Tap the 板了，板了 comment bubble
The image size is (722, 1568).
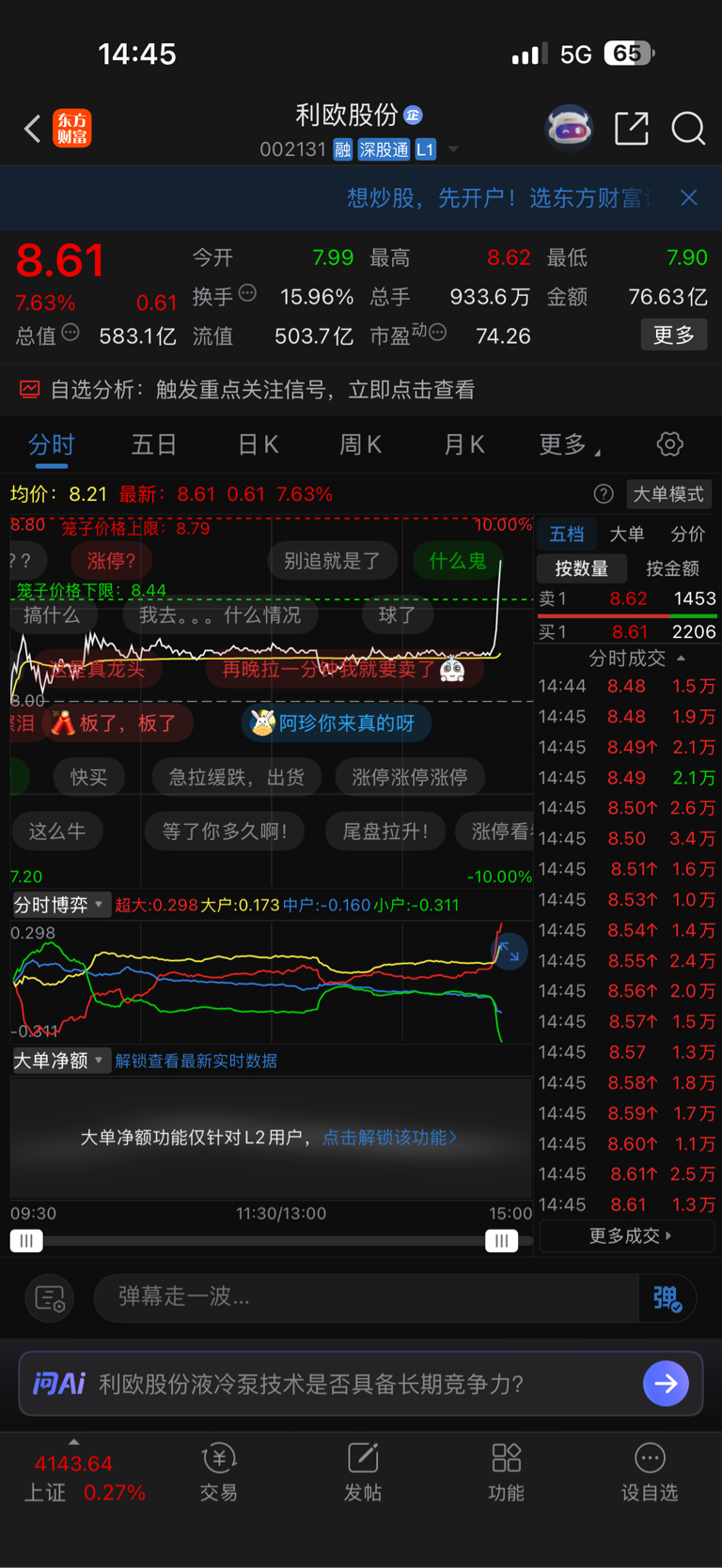tap(117, 722)
